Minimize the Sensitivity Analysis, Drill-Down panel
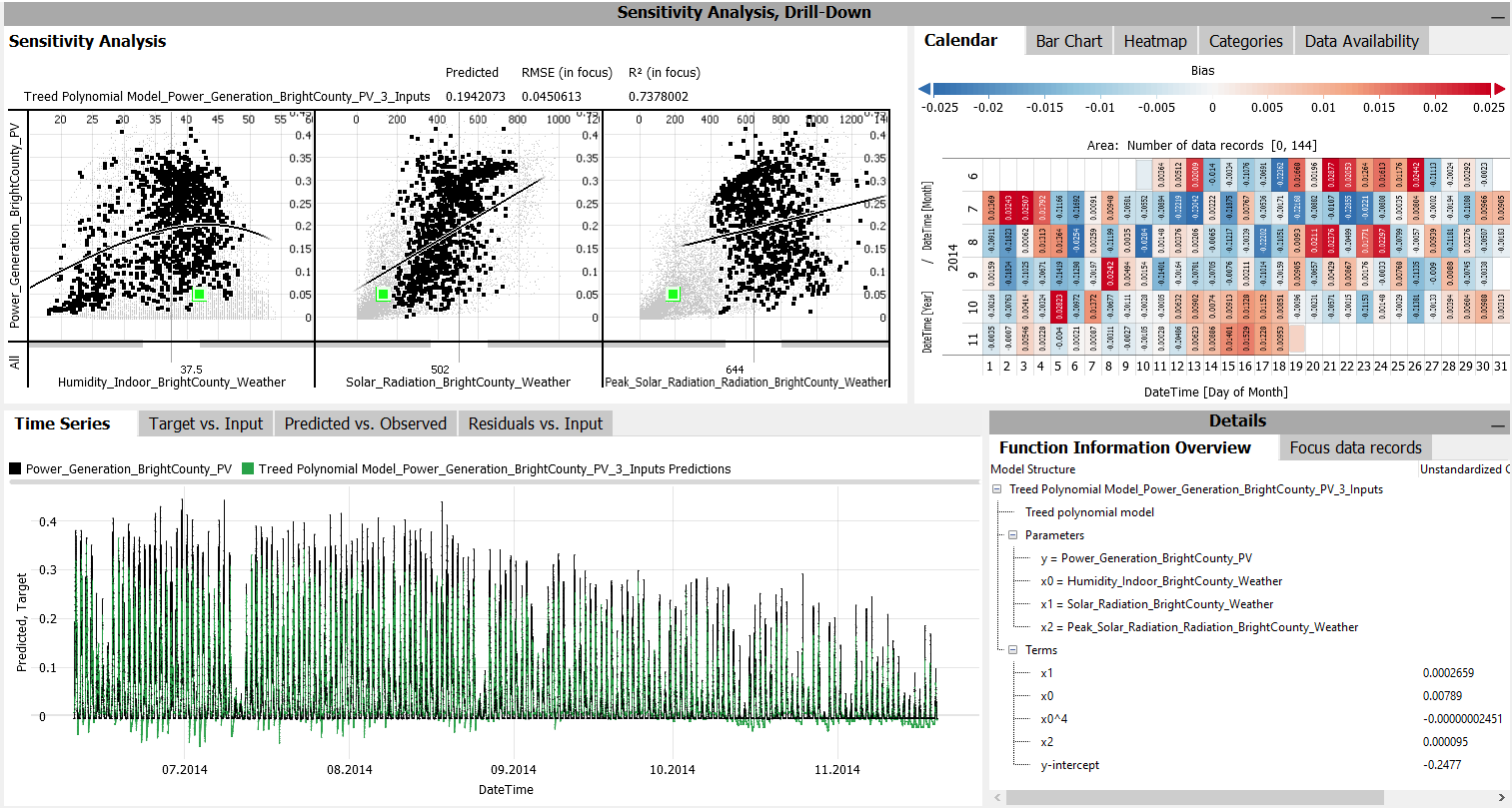The width and height of the screenshot is (1512, 808). (1497, 15)
